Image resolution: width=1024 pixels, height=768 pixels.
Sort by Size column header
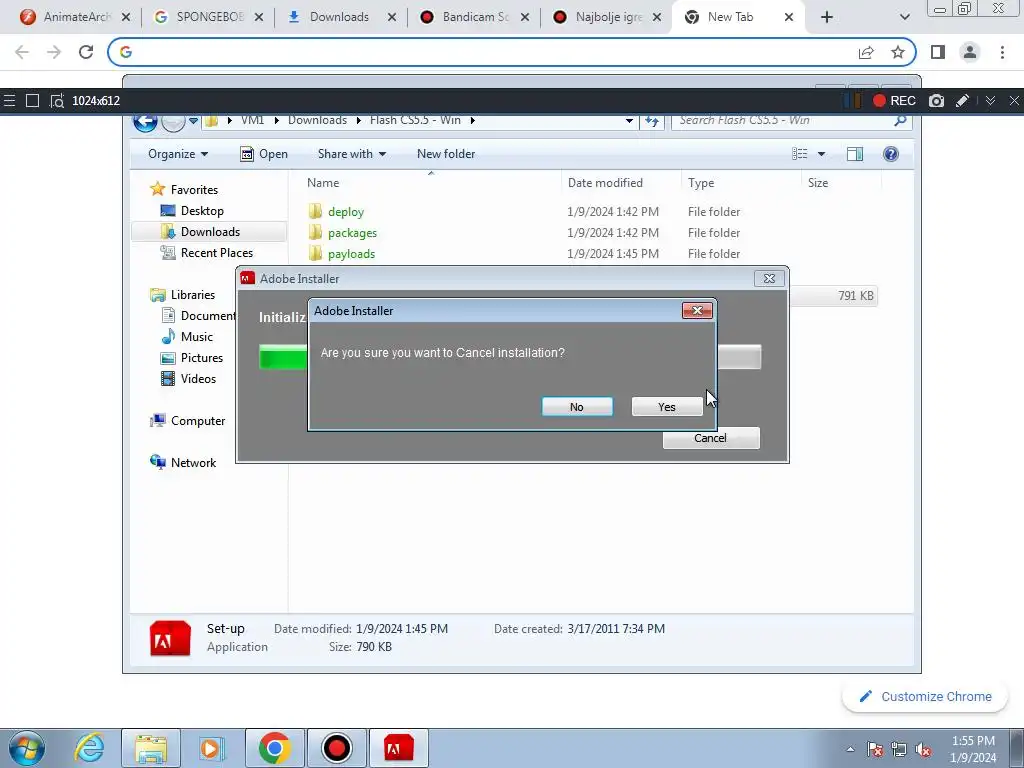click(x=818, y=183)
